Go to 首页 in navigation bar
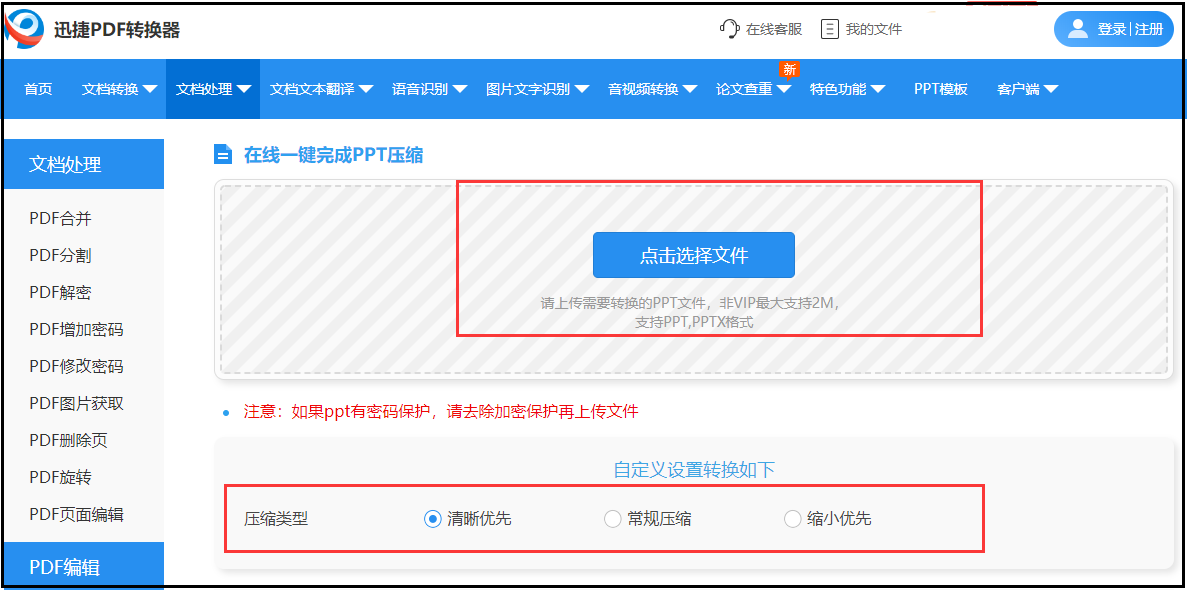 click(38, 89)
